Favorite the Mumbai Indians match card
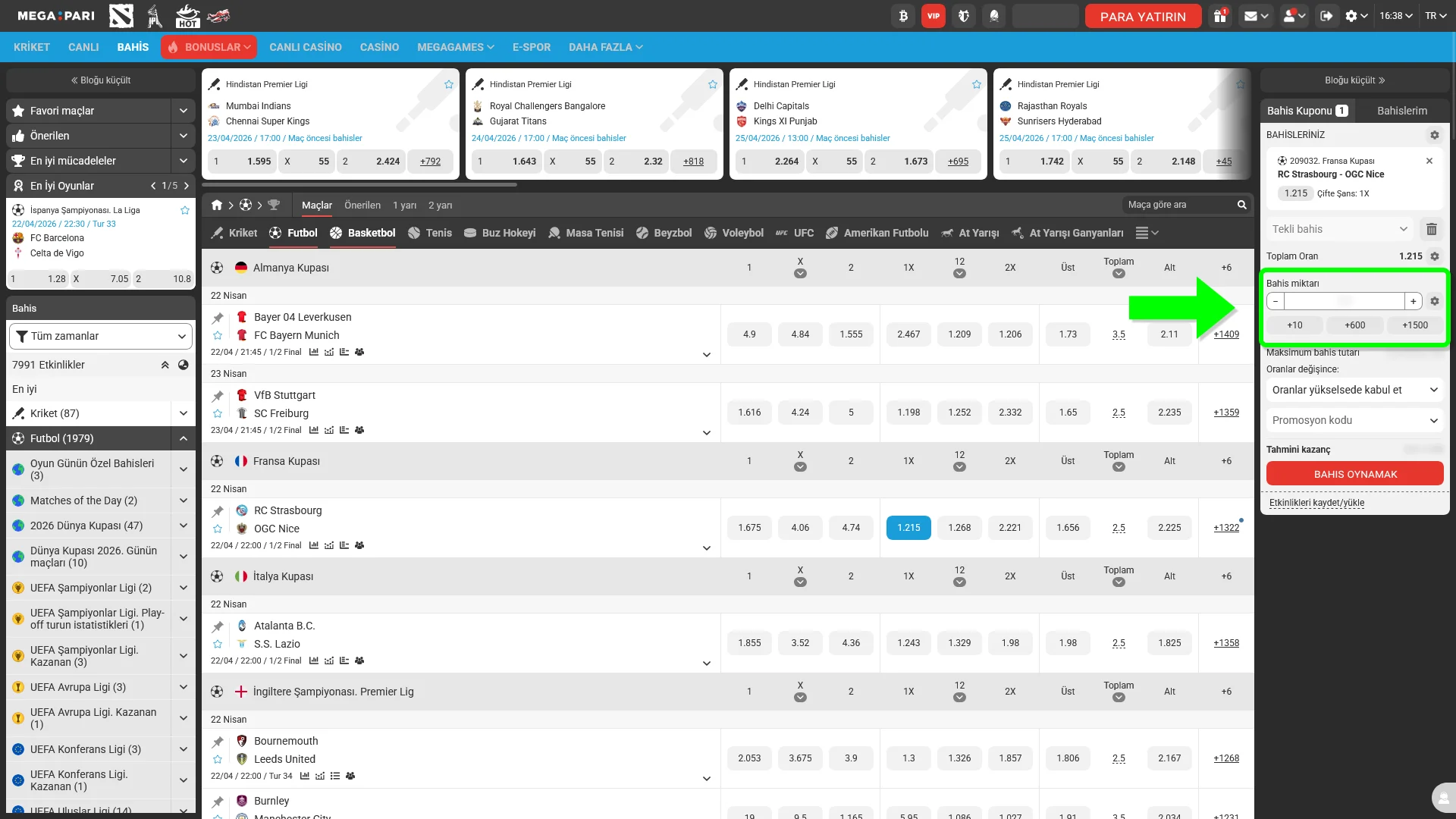This screenshot has width=1456, height=819. coord(449,84)
